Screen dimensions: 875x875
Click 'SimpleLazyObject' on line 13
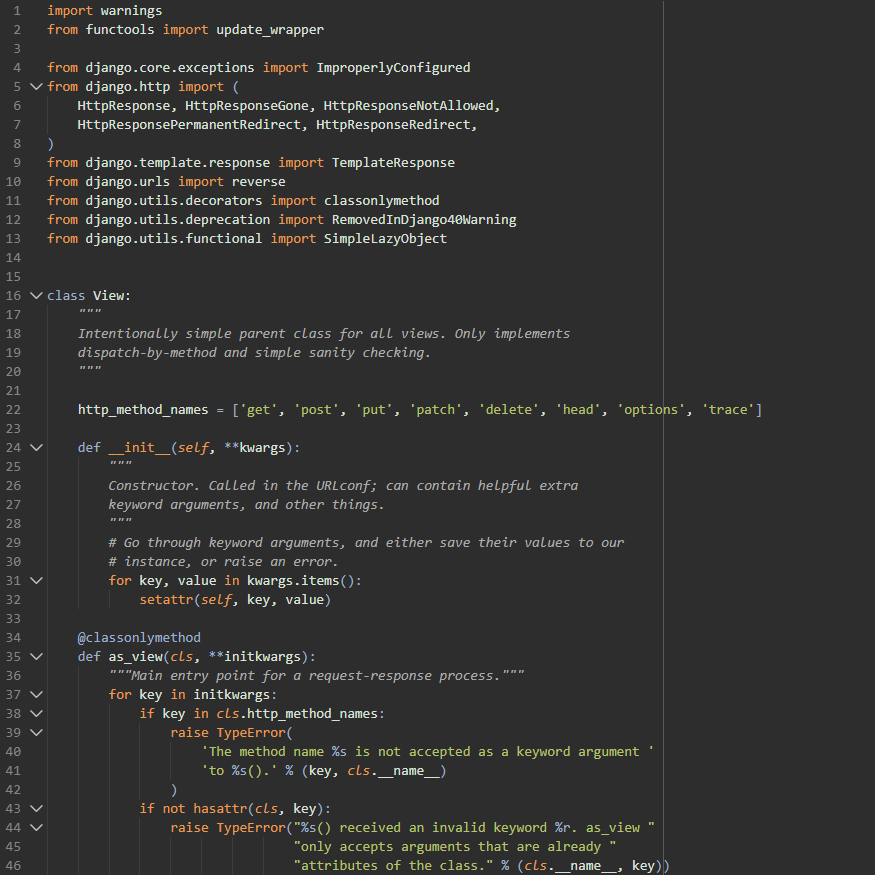[386, 238]
